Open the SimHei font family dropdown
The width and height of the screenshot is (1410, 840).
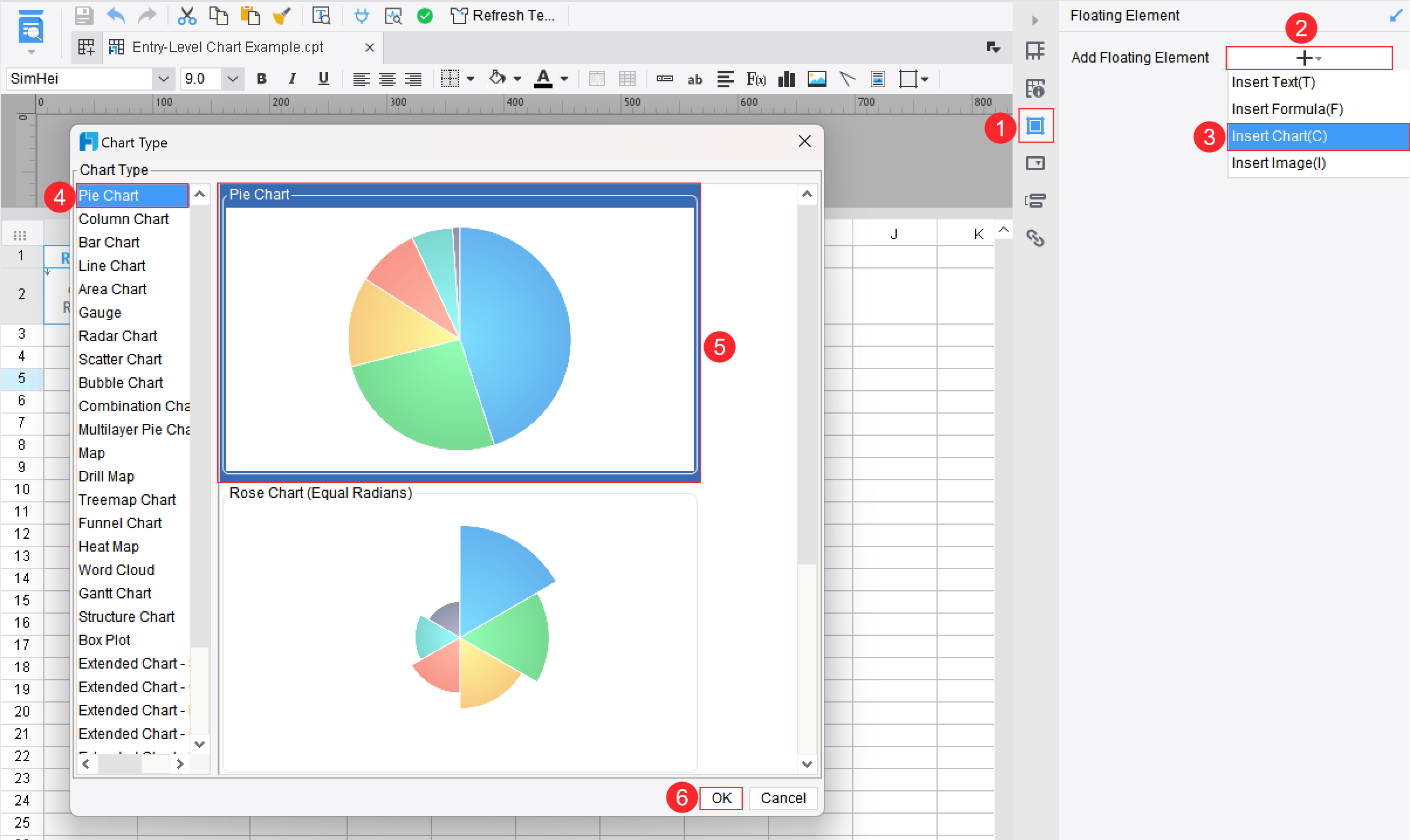164,79
